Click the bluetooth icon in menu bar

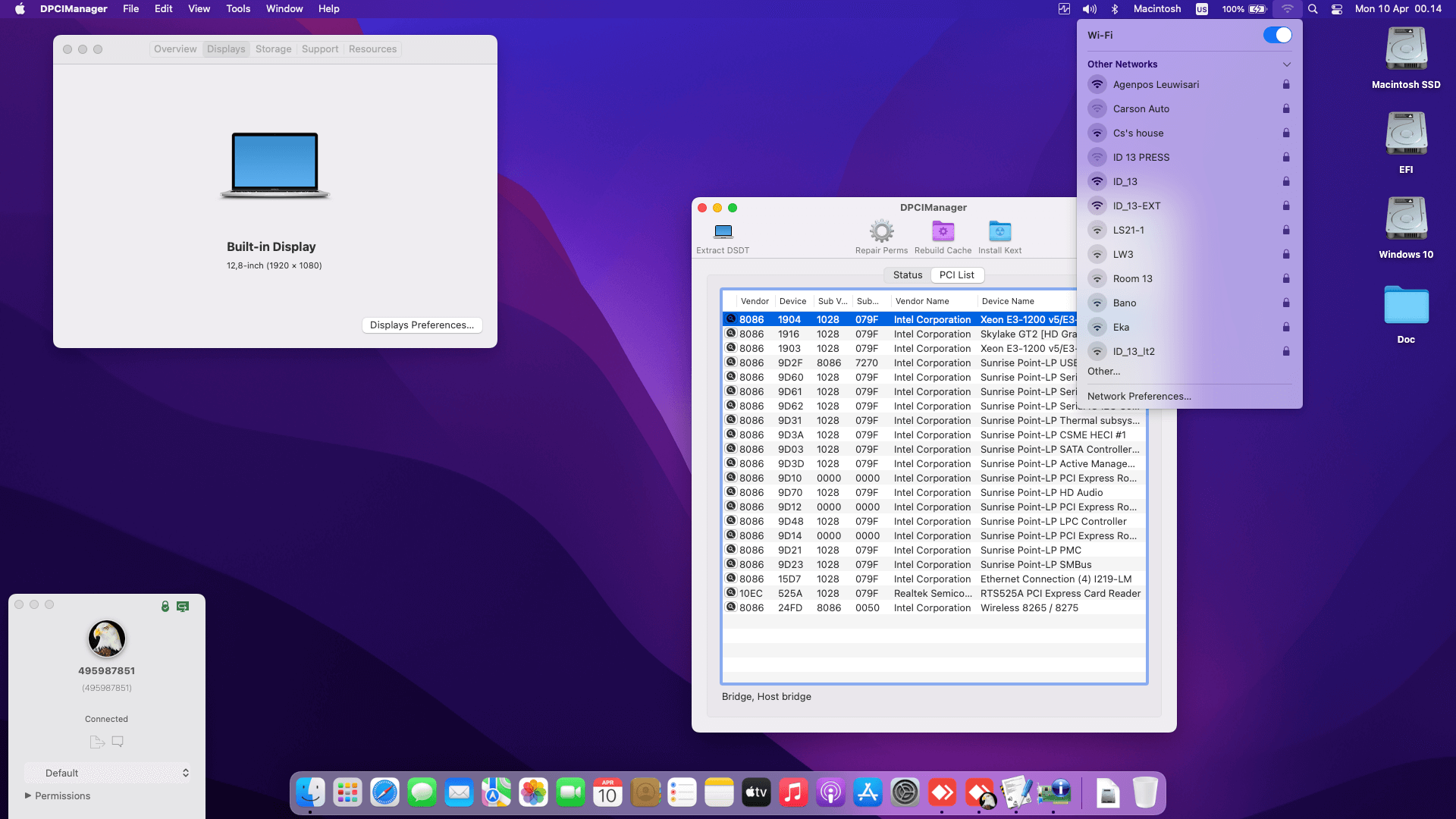click(1115, 9)
